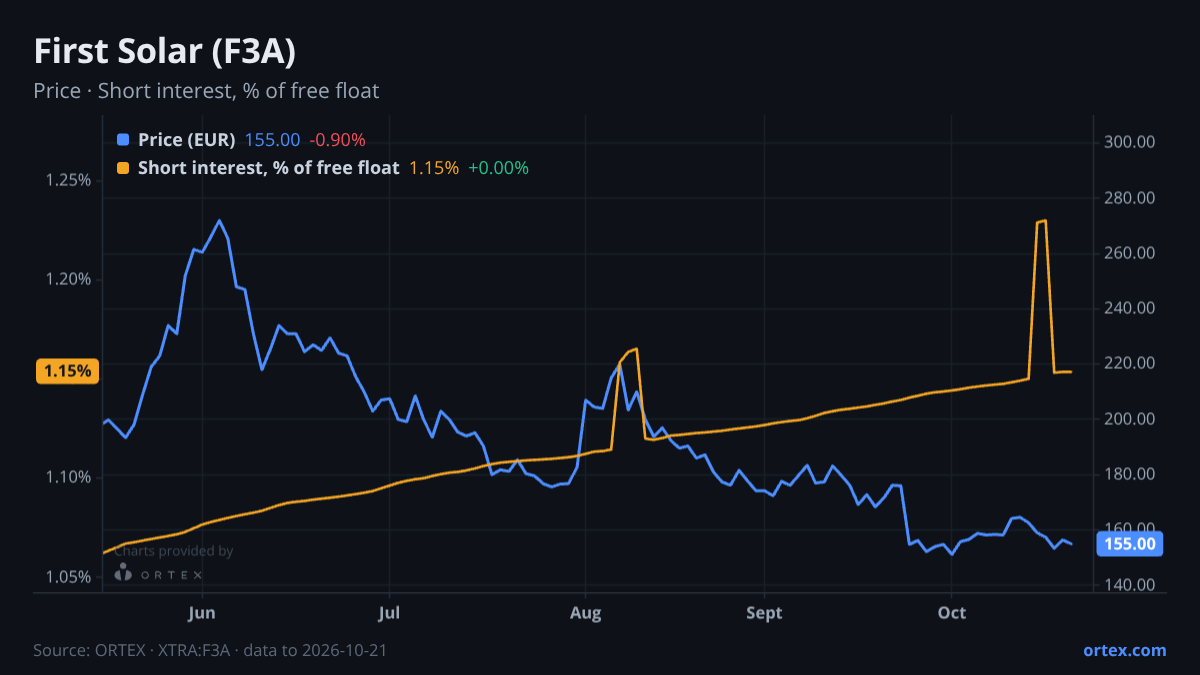This screenshot has width=1200, height=675.
Task: Click the orange Short interest legend swatch
Action: pos(123,168)
